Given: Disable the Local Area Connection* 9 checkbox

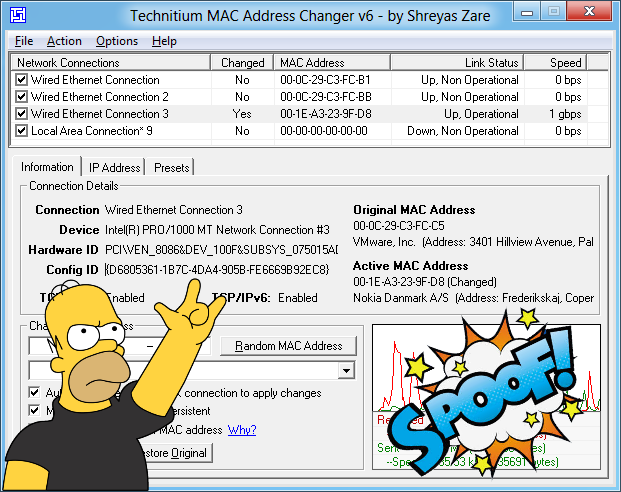Looking at the screenshot, I should [x=22, y=131].
